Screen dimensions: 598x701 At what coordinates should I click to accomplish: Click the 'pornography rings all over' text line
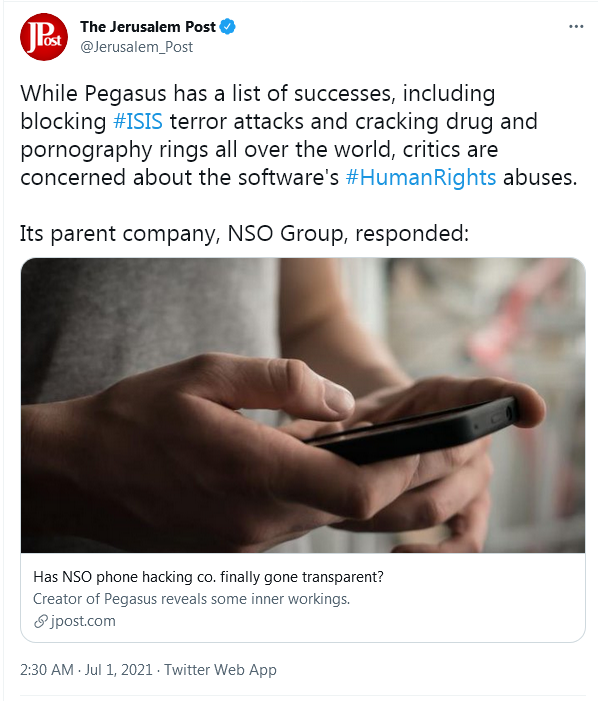pyautogui.click(x=259, y=150)
